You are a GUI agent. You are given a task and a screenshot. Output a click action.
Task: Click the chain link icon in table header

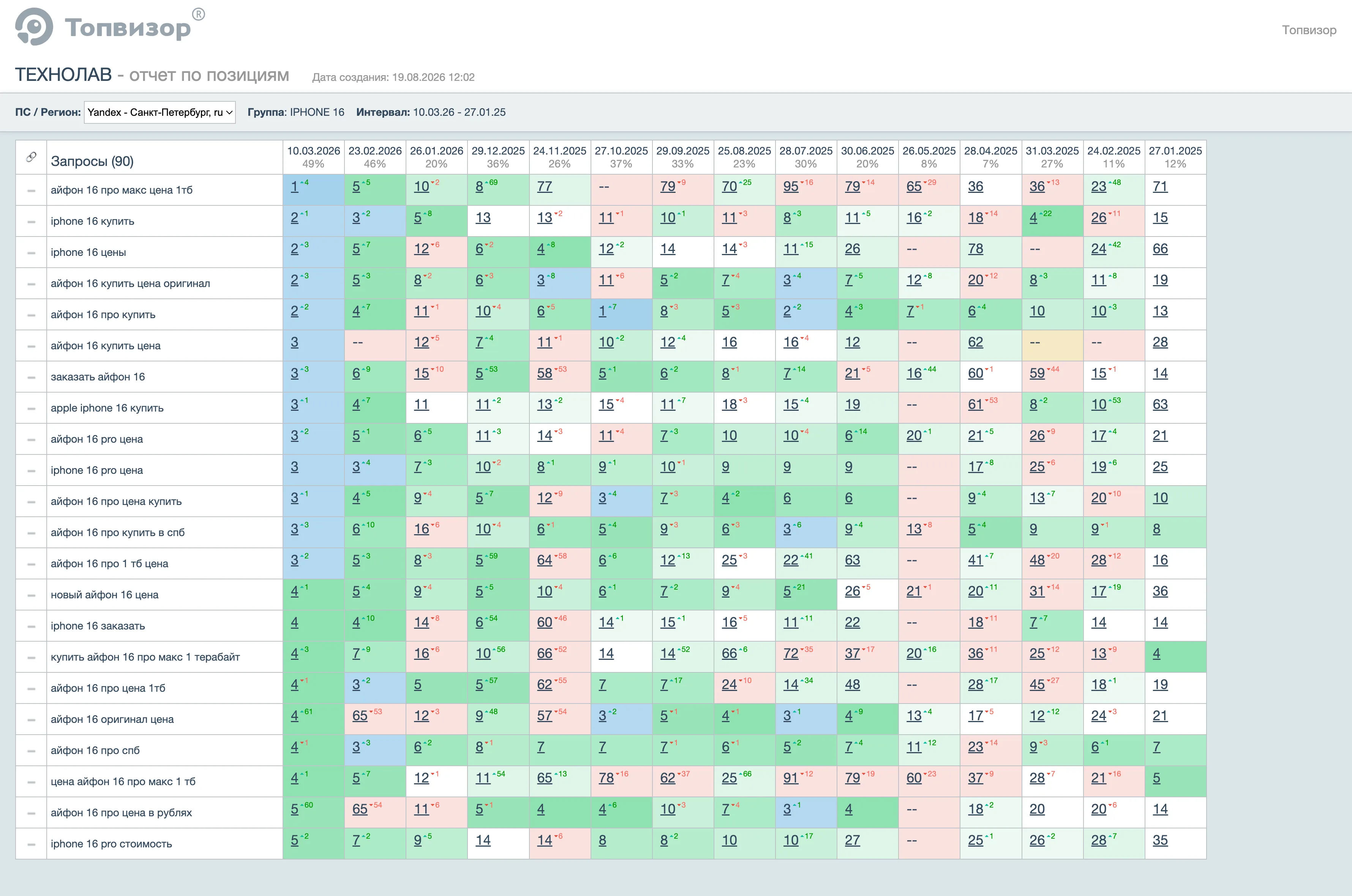tap(32, 156)
